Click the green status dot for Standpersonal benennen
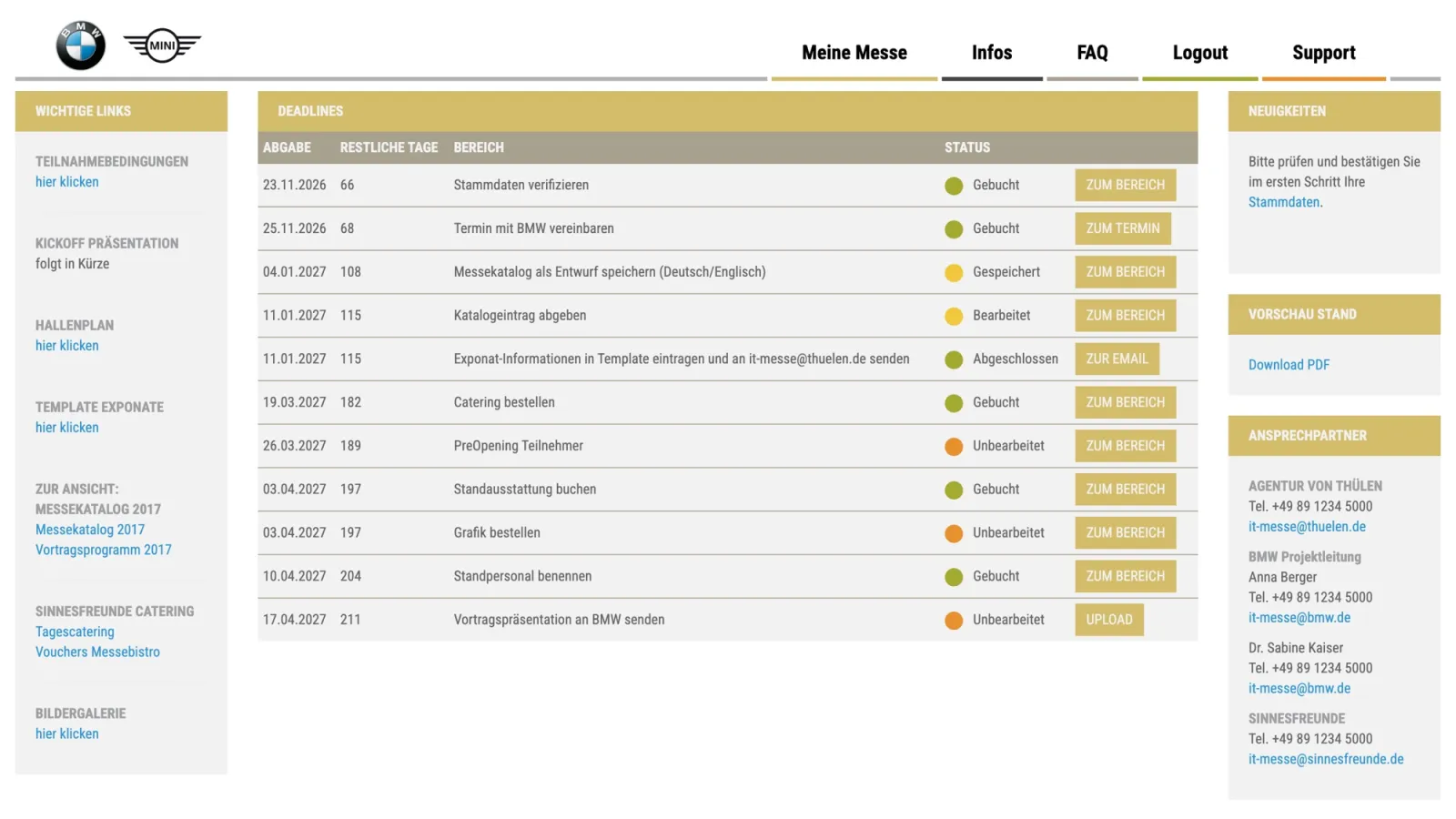Viewport: 1456px width, 819px height. point(954,577)
